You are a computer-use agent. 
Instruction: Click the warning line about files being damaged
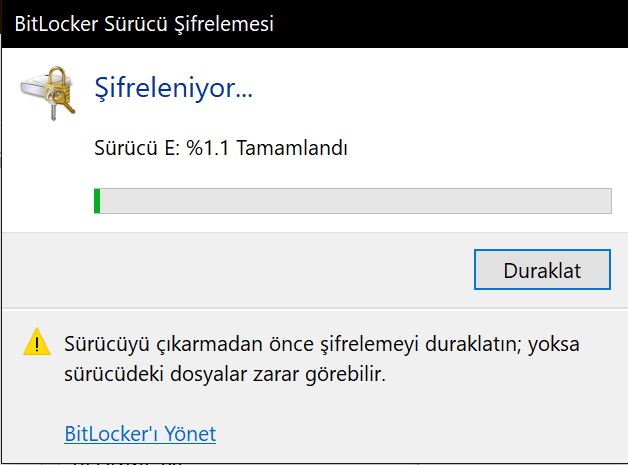(x=225, y=376)
